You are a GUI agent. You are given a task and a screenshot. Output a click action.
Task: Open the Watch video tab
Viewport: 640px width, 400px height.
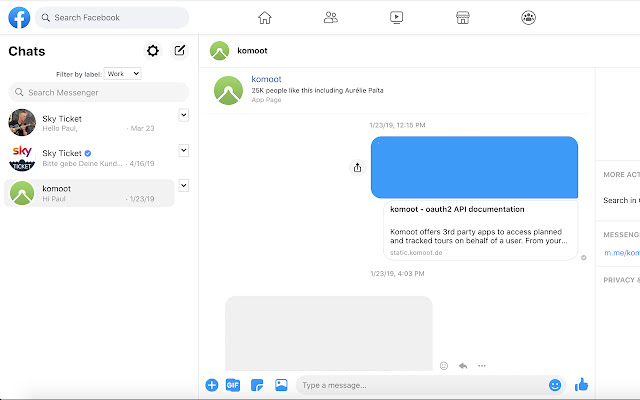point(396,18)
